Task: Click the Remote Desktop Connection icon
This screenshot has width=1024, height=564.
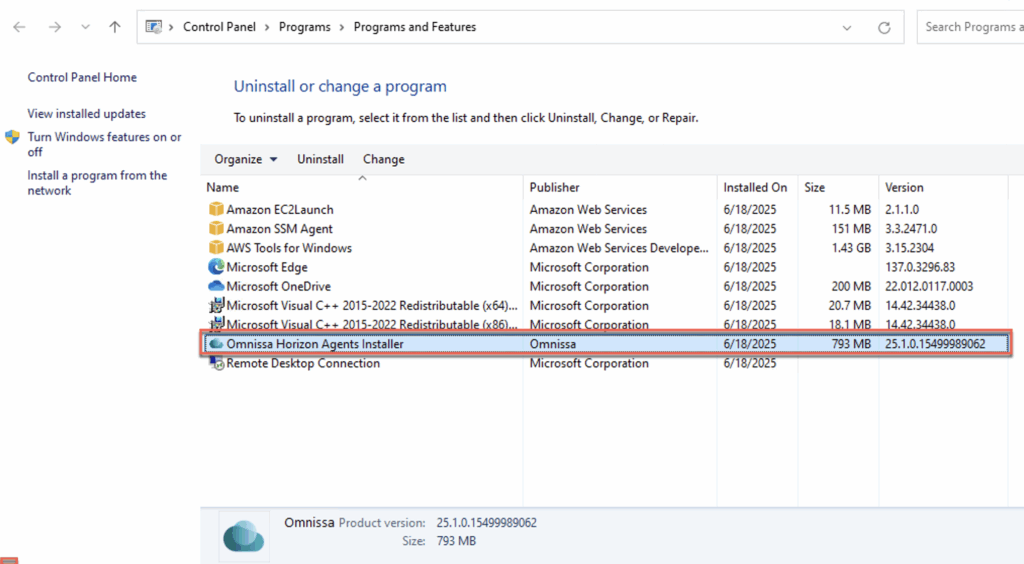Action: point(216,364)
